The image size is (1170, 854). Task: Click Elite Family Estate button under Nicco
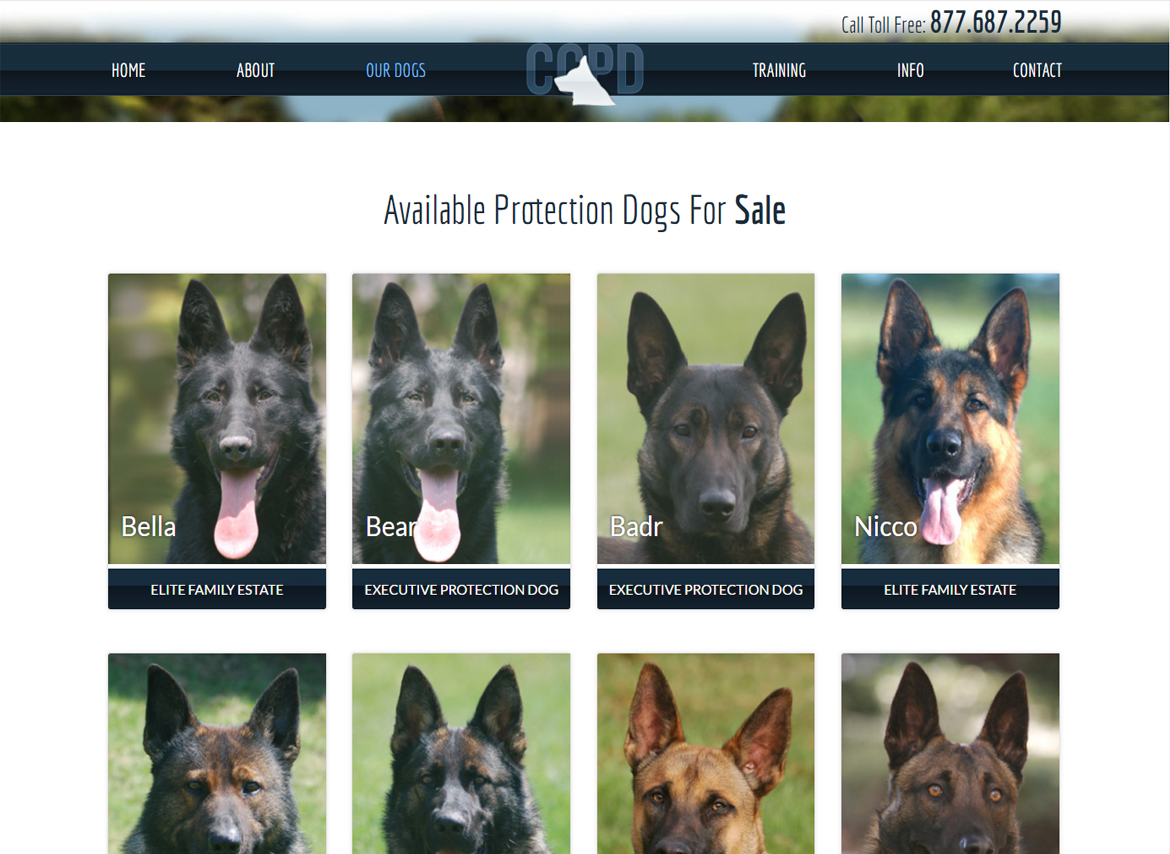pyautogui.click(x=950, y=589)
